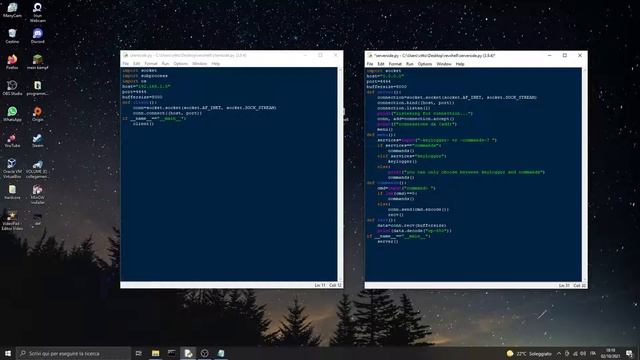Open Edit menu in serverside.py window
This screenshot has height=360, width=640.
[381, 64]
